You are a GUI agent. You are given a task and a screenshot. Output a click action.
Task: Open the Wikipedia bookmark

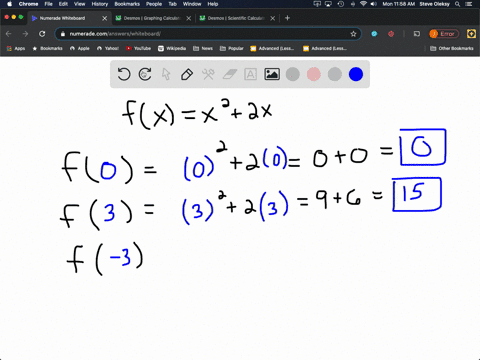click(172, 48)
